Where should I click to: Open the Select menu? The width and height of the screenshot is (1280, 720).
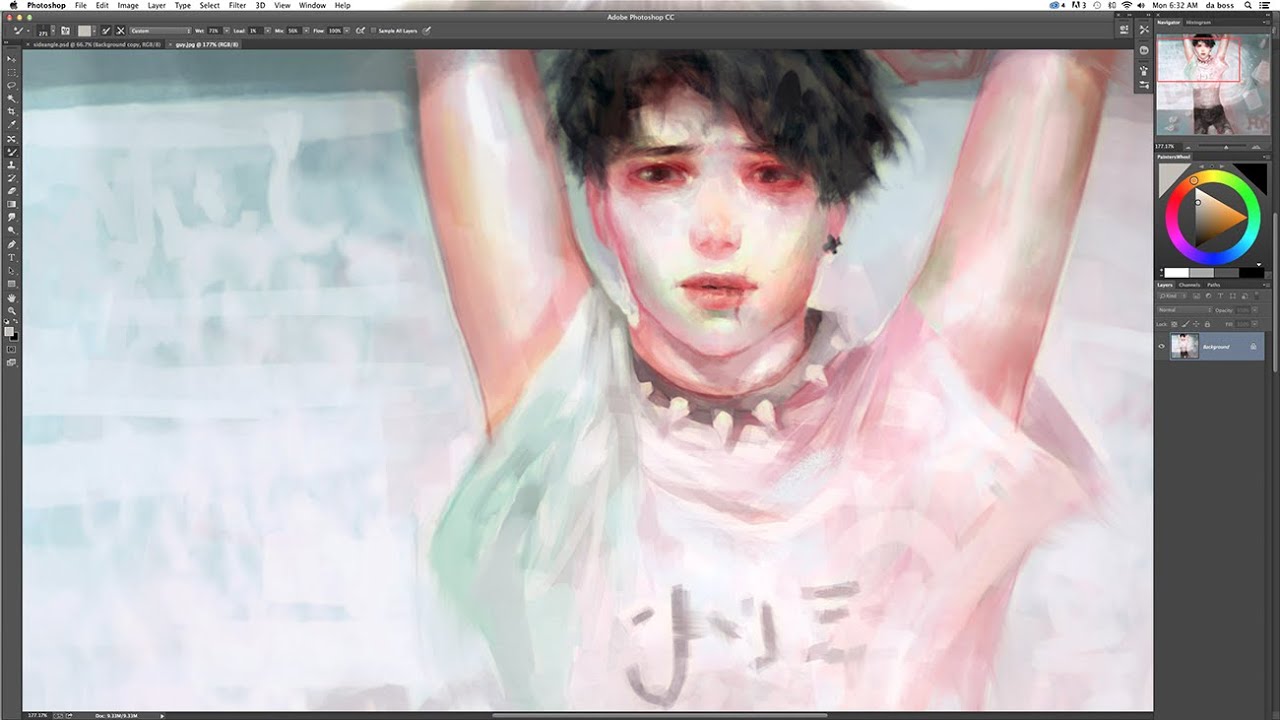click(209, 5)
